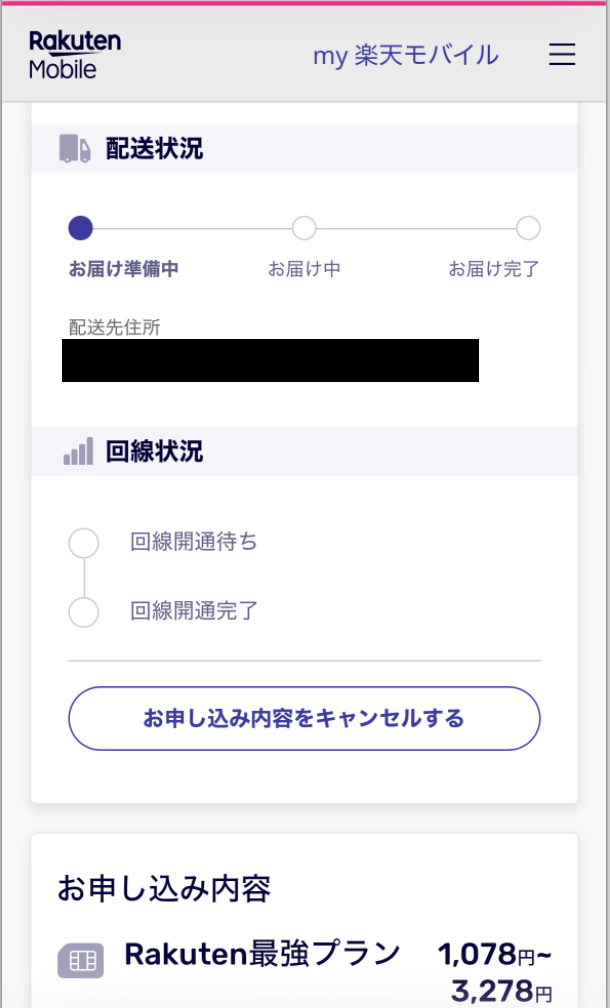
Task: Click the お申し込み内容 heading
Action: click(164, 887)
